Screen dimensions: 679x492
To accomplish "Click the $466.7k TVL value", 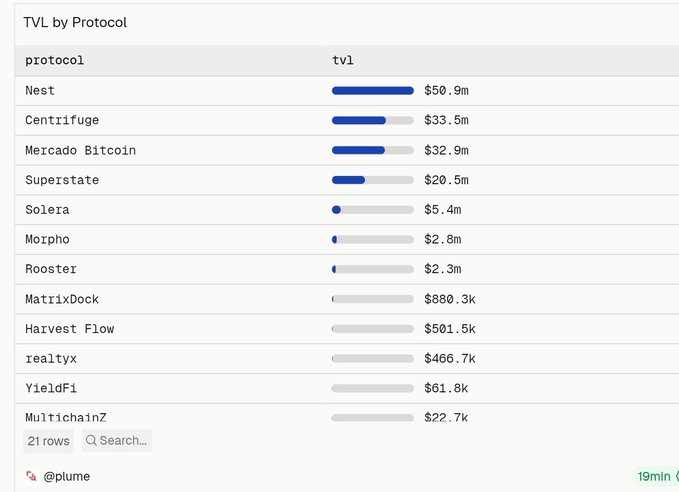I will pos(450,359).
